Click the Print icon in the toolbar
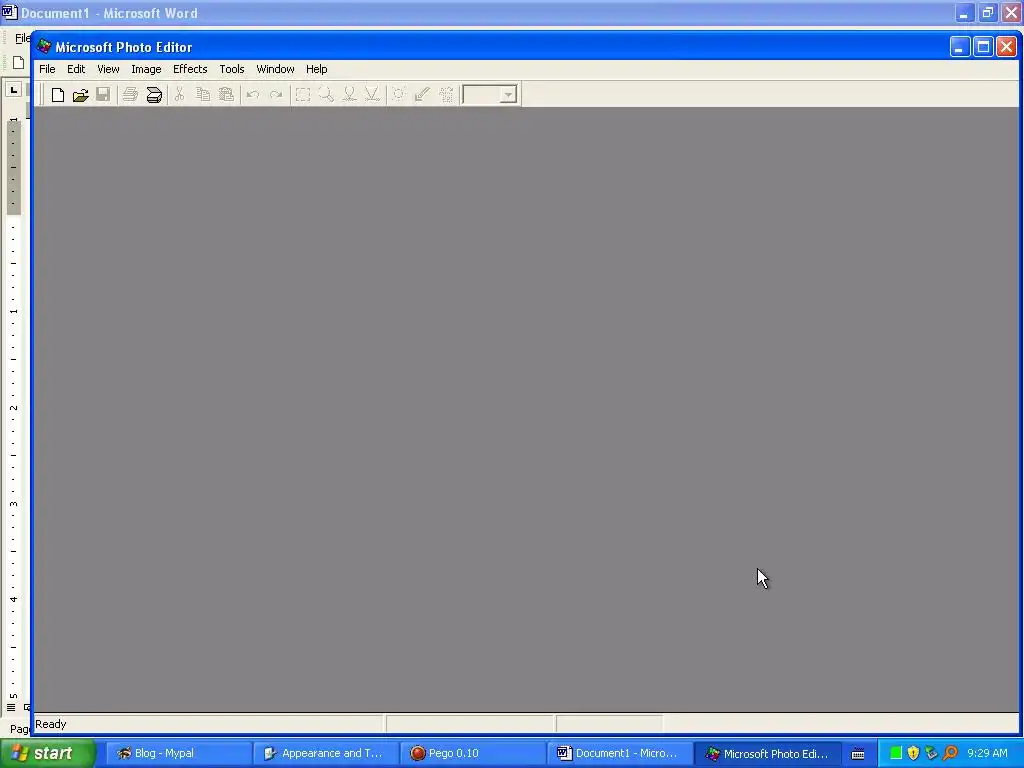 [130, 95]
